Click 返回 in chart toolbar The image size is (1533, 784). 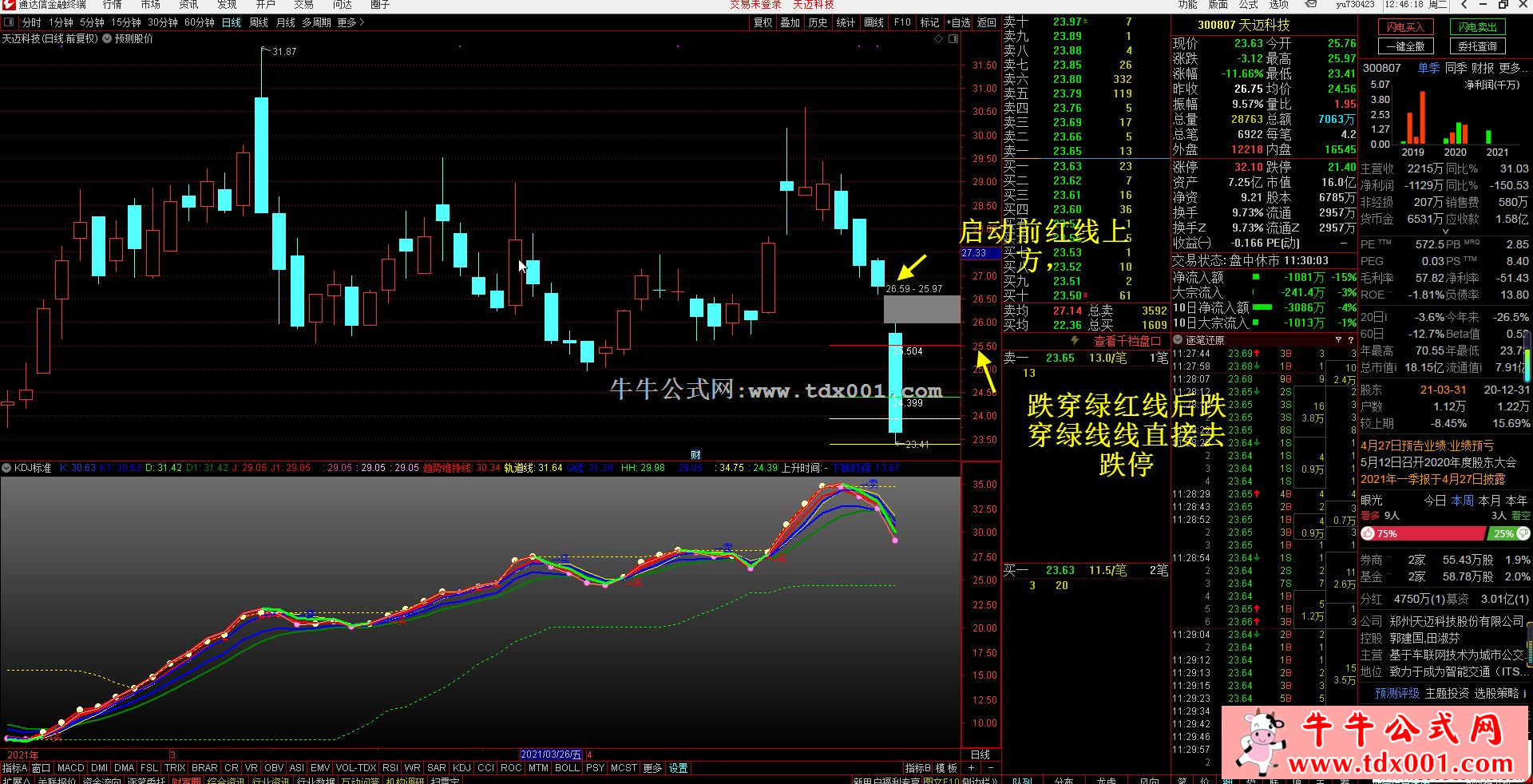point(987,22)
